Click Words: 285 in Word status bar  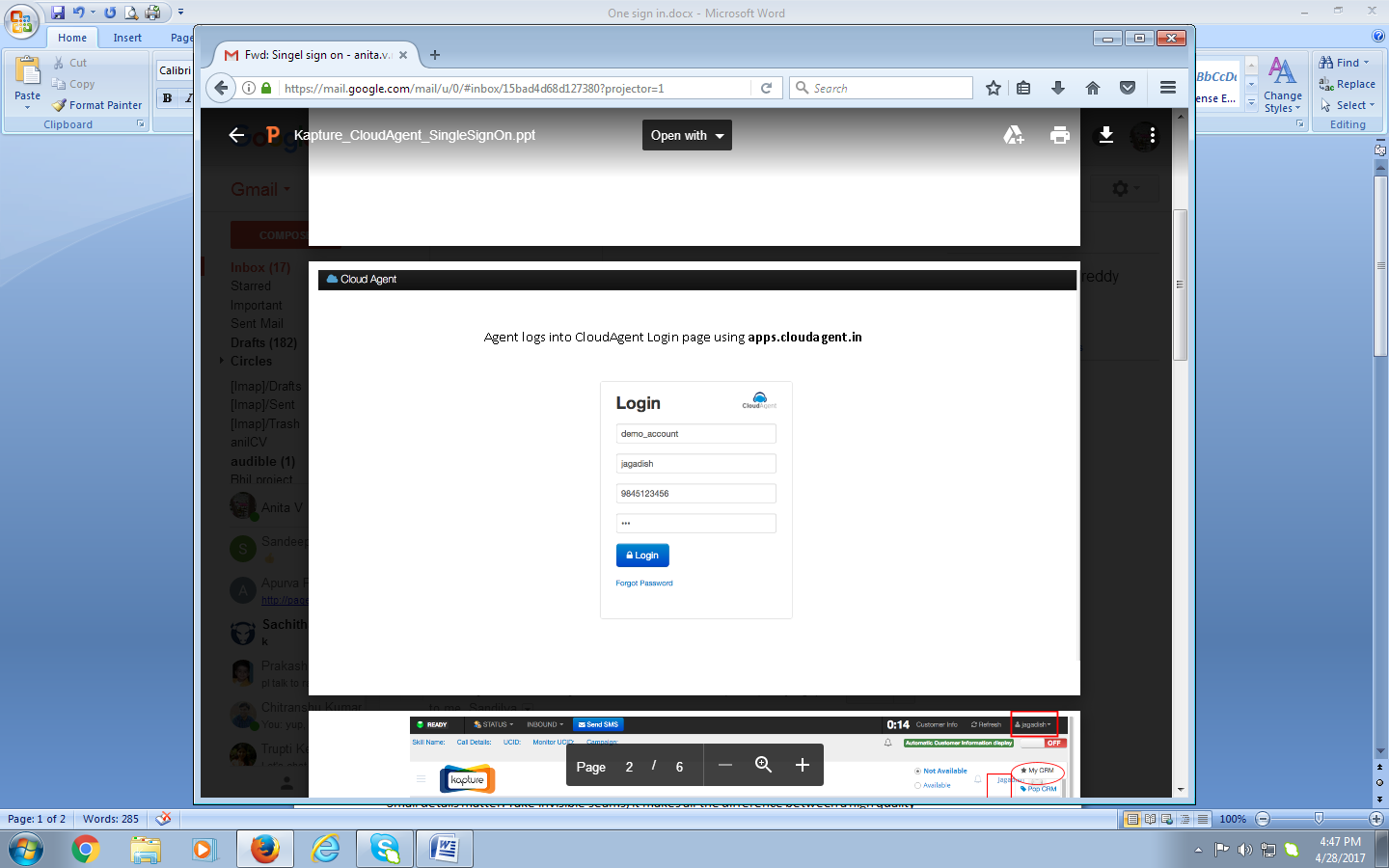click(111, 819)
